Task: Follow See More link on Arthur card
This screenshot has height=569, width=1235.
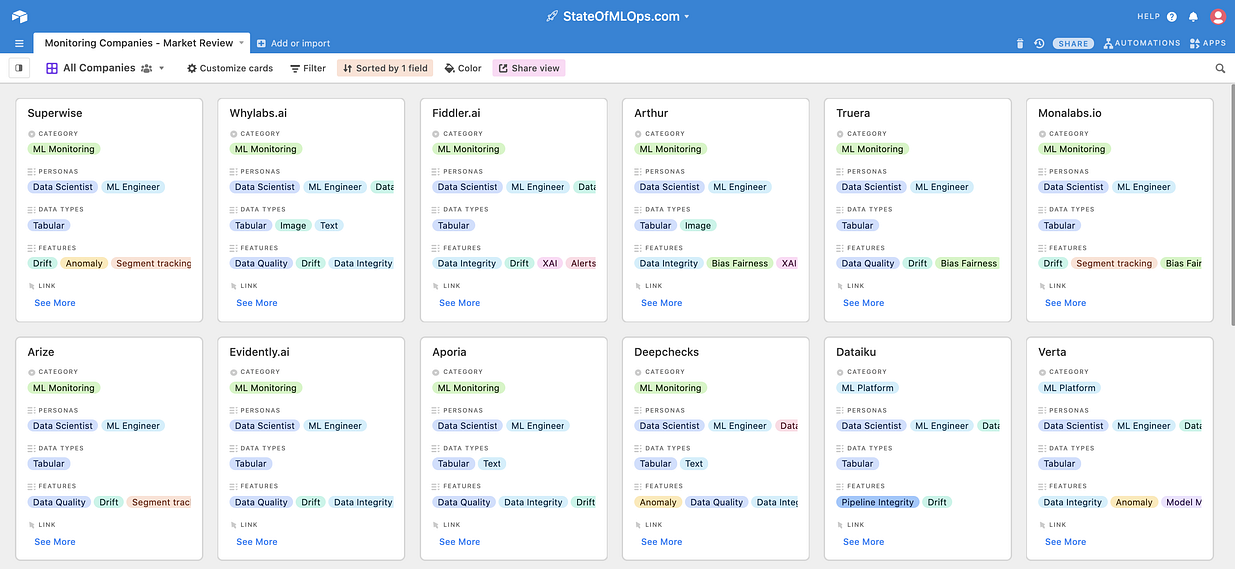Action: point(662,303)
